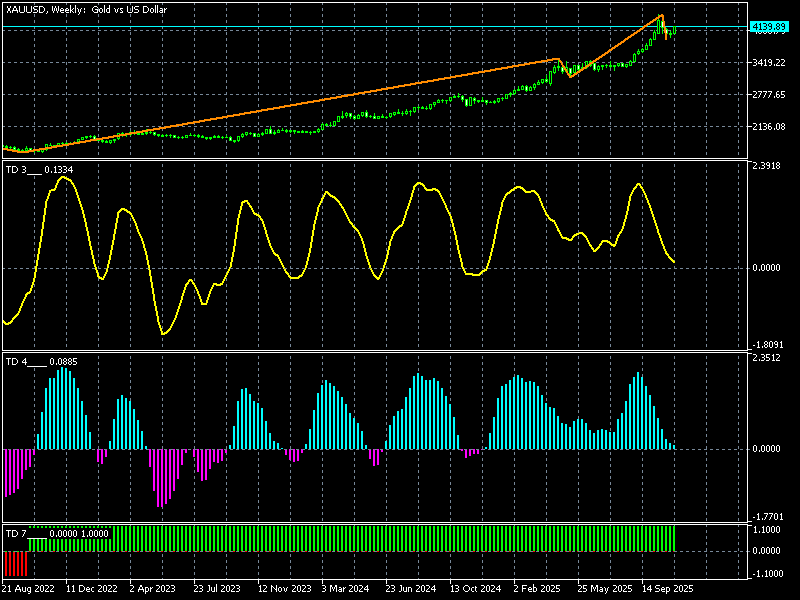Click the 2777.65 price scale value

pyautogui.click(x=769, y=95)
